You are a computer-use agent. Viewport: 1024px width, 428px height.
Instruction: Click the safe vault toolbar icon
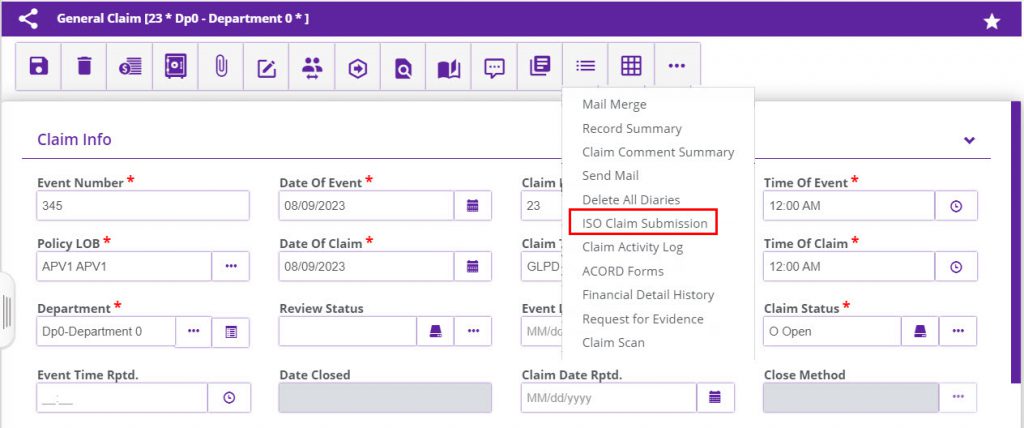[x=175, y=67]
